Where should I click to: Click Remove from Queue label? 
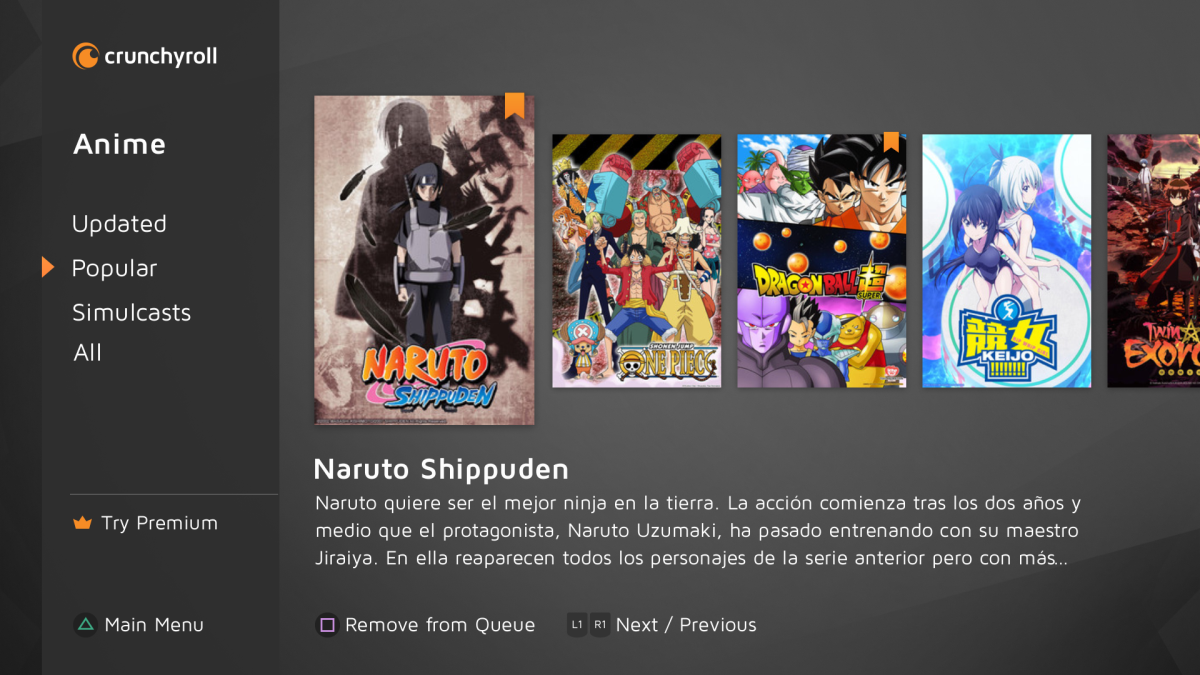440,625
